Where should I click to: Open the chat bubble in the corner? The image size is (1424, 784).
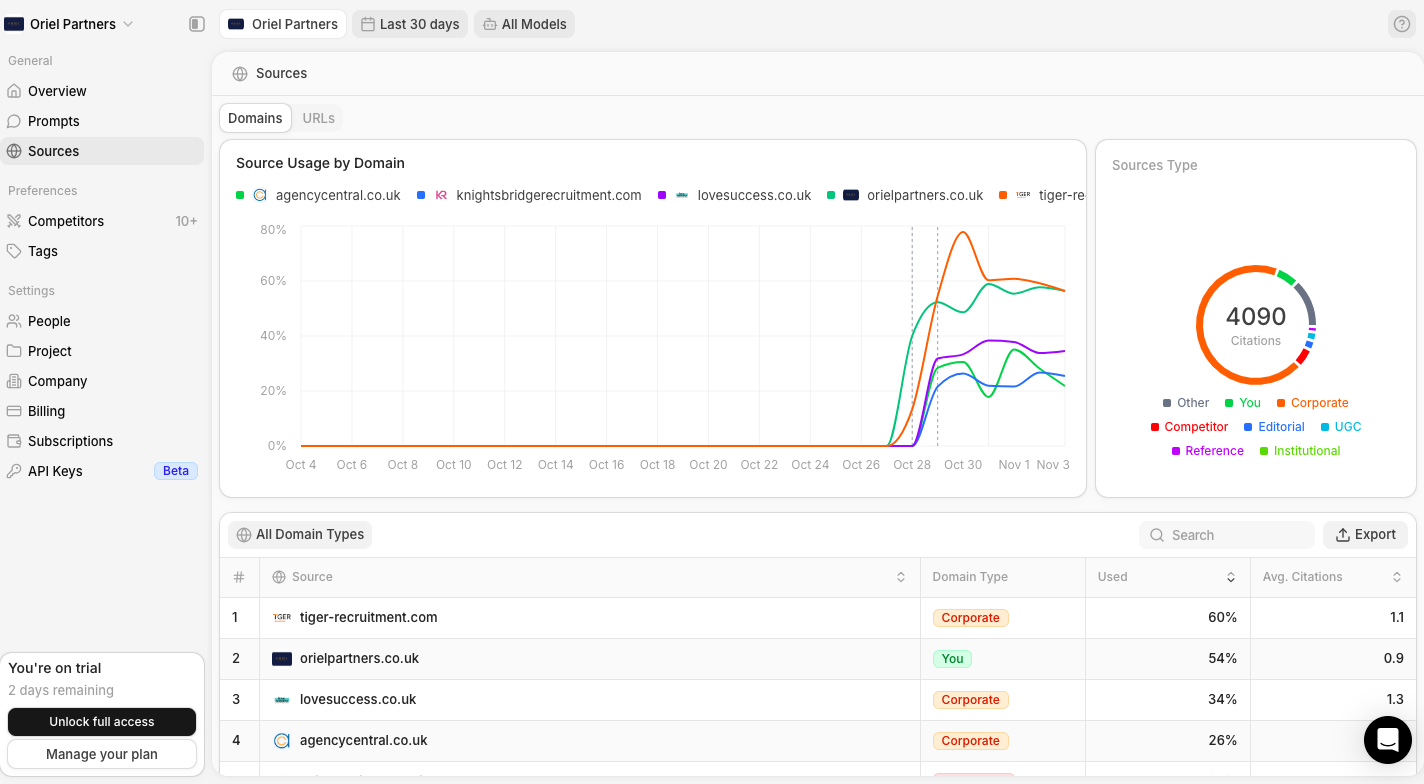pyautogui.click(x=1388, y=740)
